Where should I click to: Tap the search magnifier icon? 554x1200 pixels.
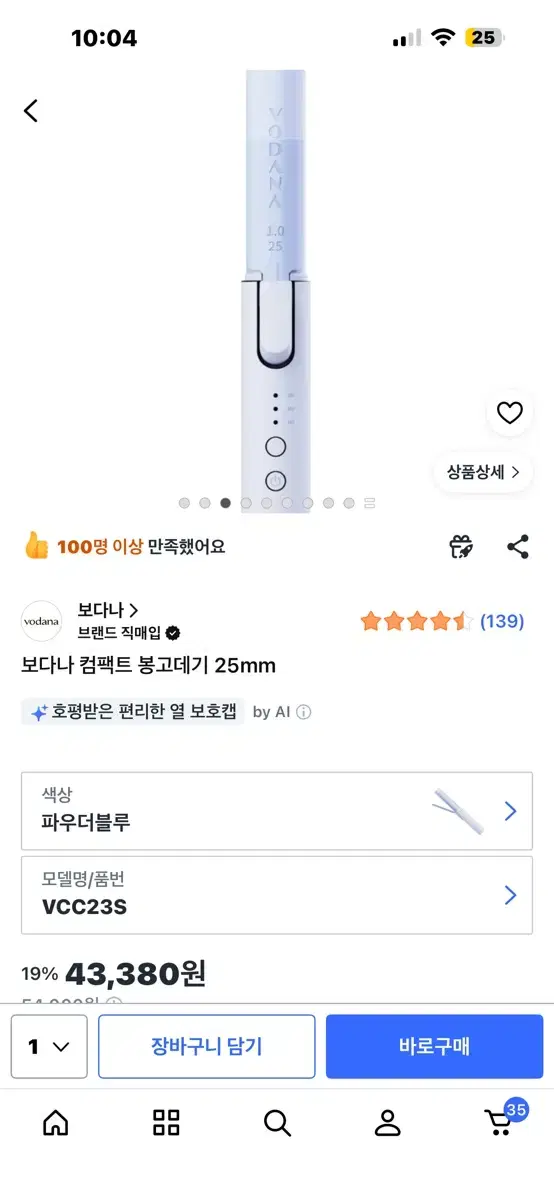tap(277, 1122)
